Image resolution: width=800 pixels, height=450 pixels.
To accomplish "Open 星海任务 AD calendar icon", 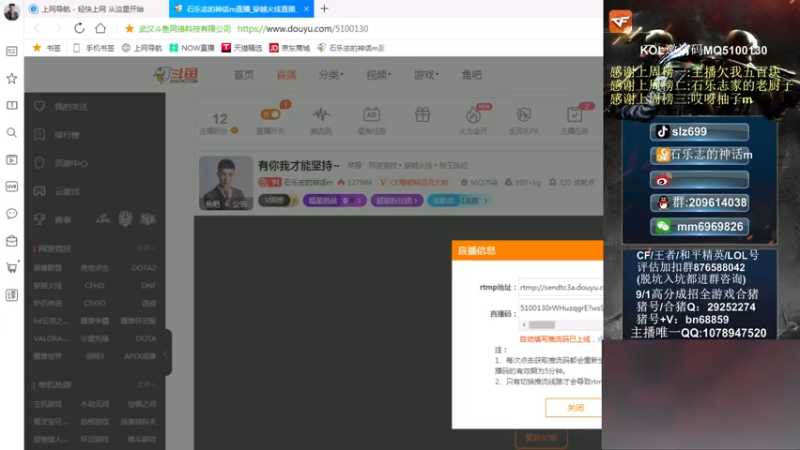I will pos(371,114).
